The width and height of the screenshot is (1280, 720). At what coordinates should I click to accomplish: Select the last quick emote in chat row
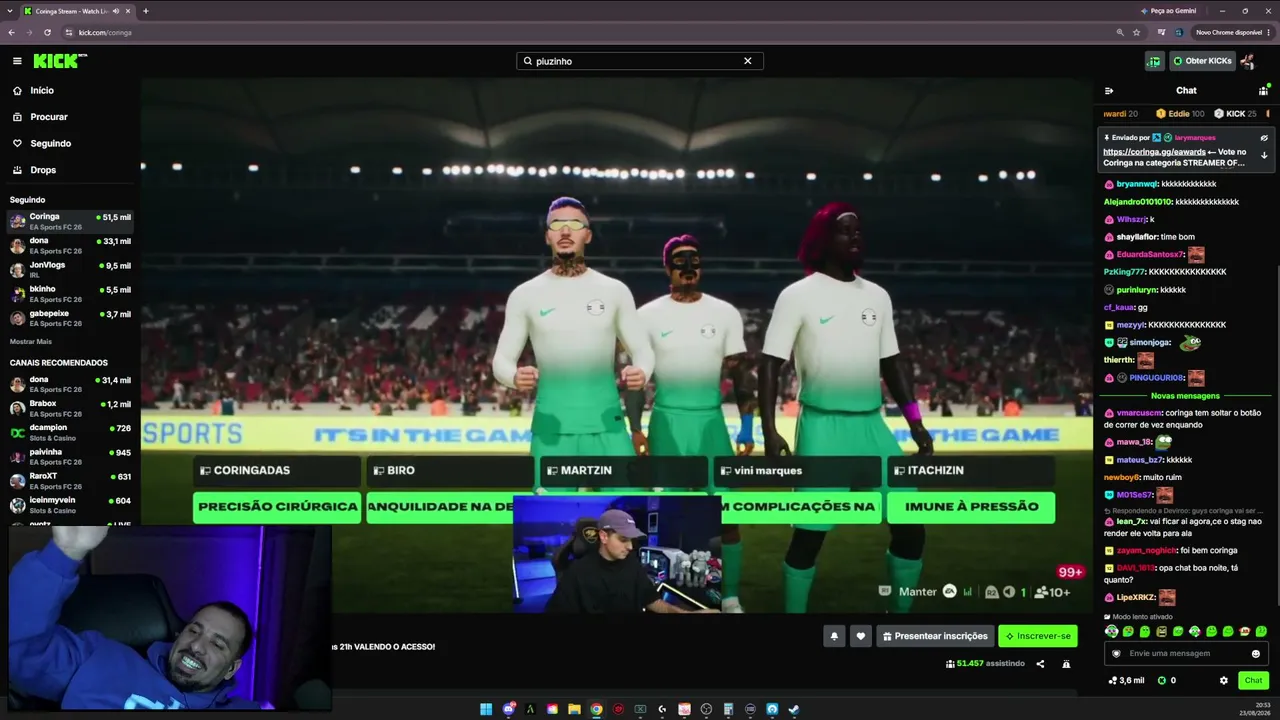pos(1261,632)
